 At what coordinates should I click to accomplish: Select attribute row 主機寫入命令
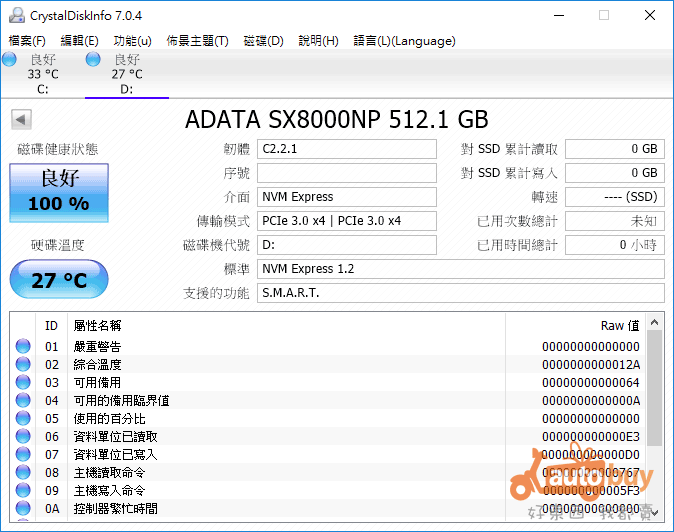coord(328,490)
